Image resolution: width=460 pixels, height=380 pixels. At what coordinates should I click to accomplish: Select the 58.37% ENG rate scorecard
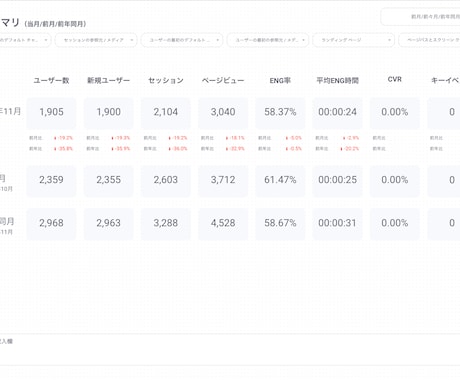[x=280, y=113]
